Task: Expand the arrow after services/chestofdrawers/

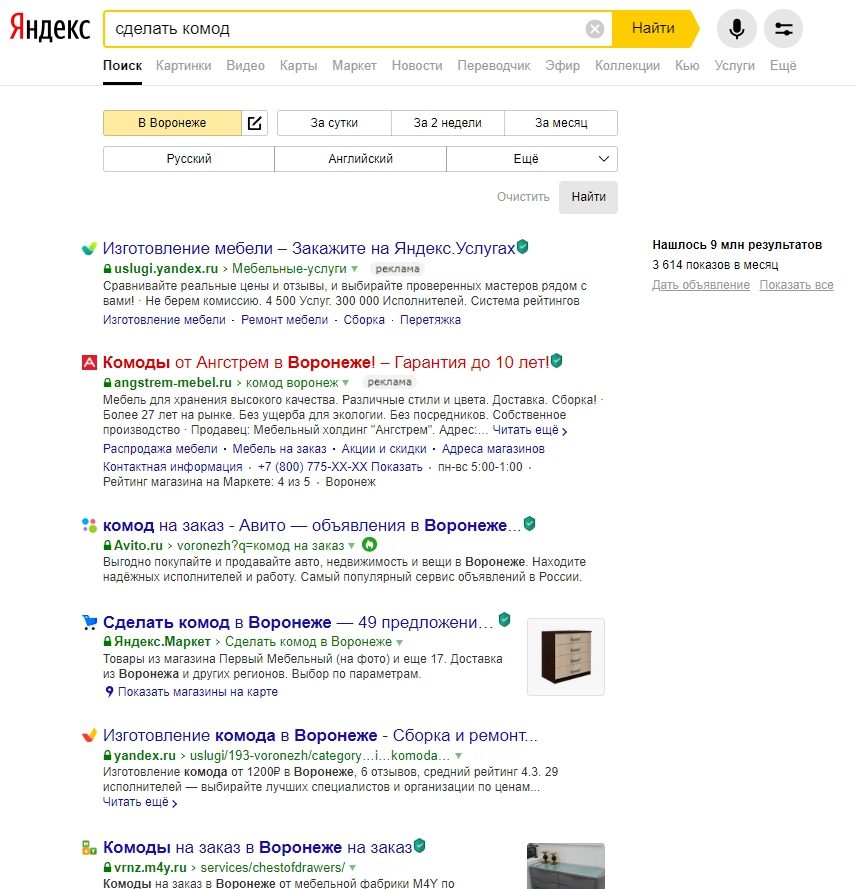Action: pyautogui.click(x=352, y=868)
